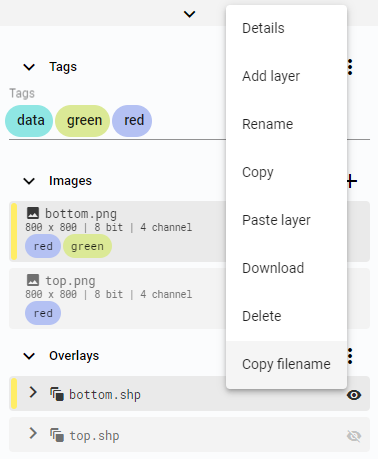Click the yellow marker bar on bottom.shp
The width and height of the screenshot is (378, 459).
[14, 393]
